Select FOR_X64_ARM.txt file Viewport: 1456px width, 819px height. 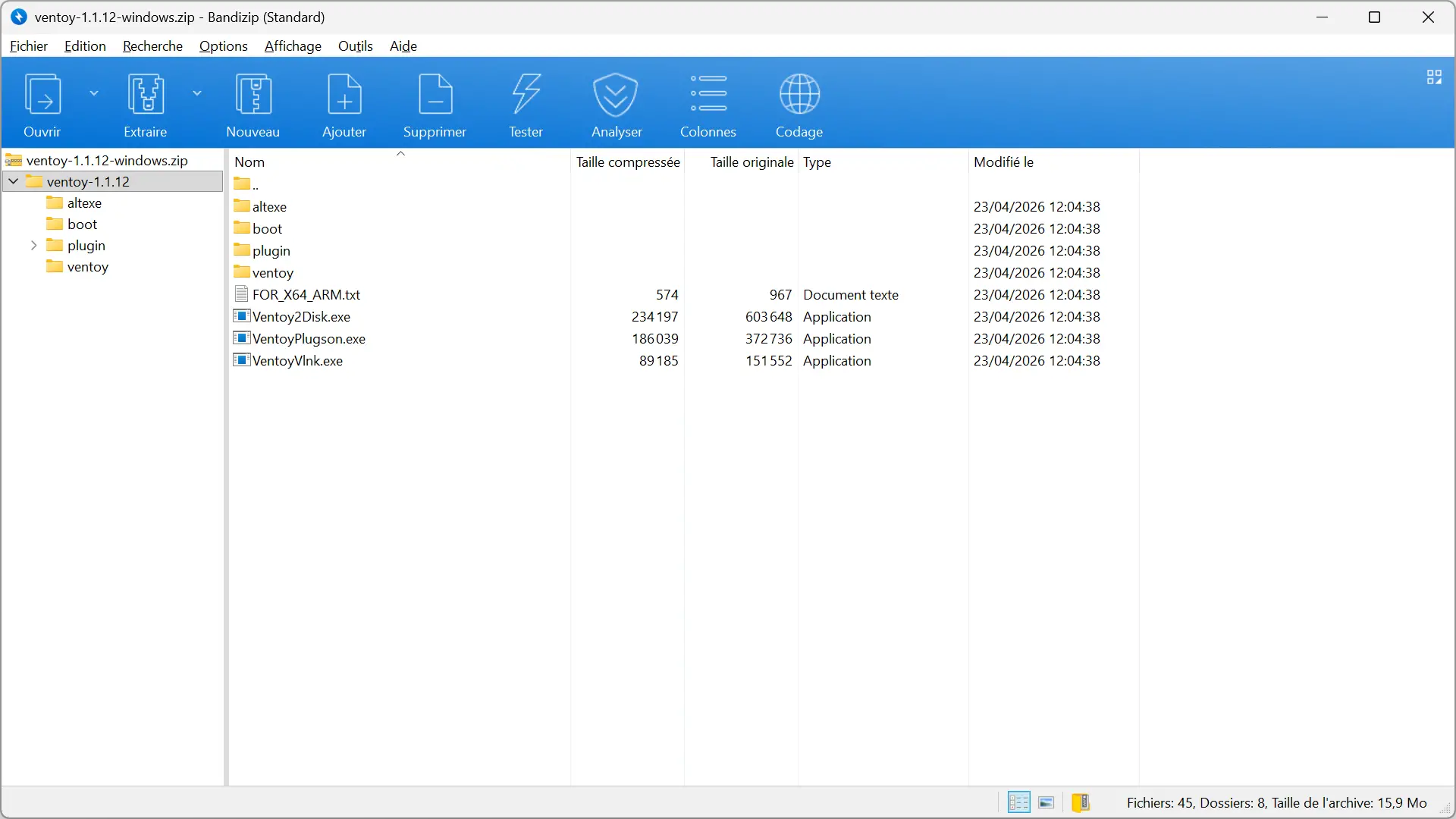684,294
